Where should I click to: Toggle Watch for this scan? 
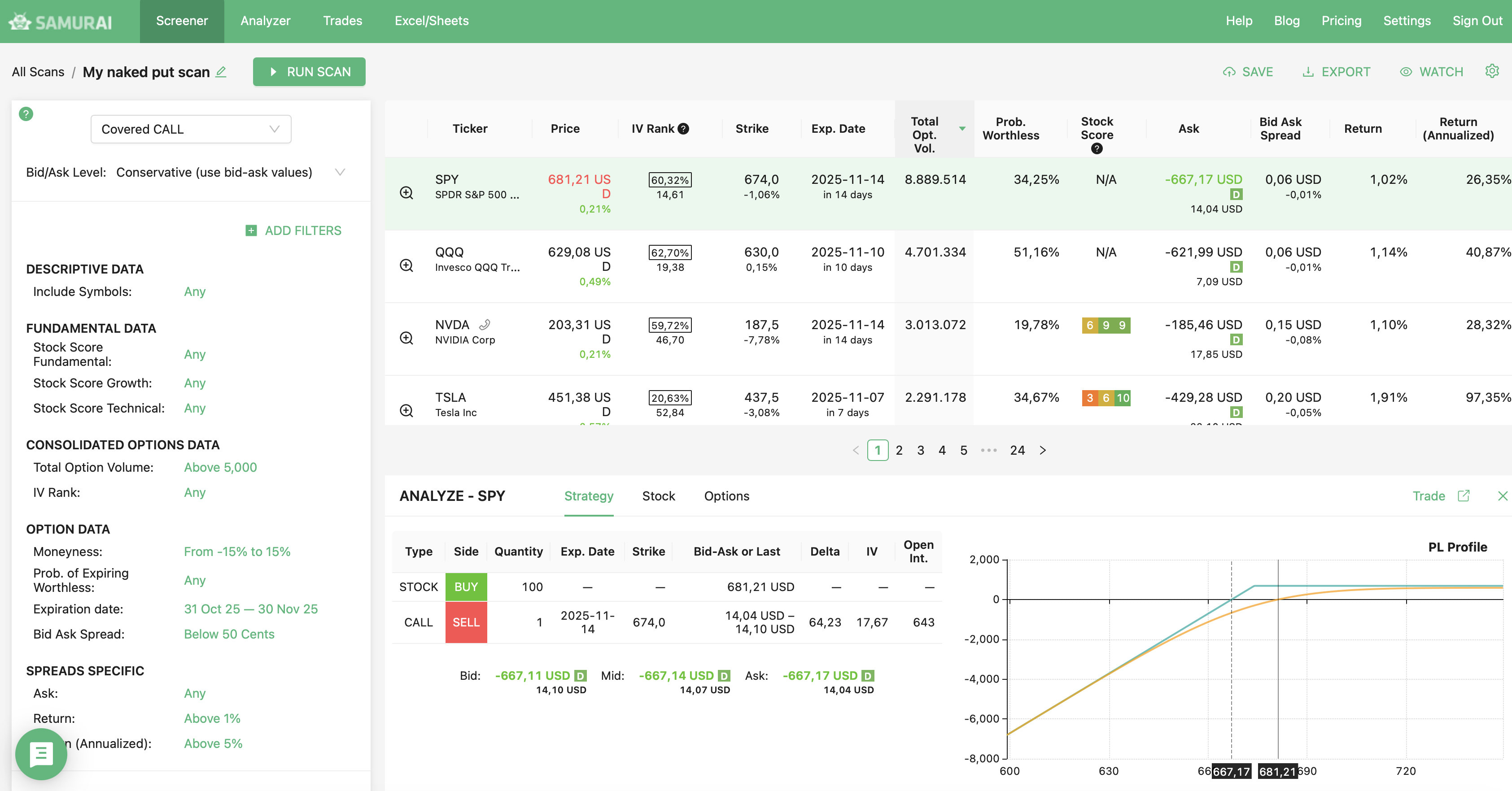coord(1431,72)
